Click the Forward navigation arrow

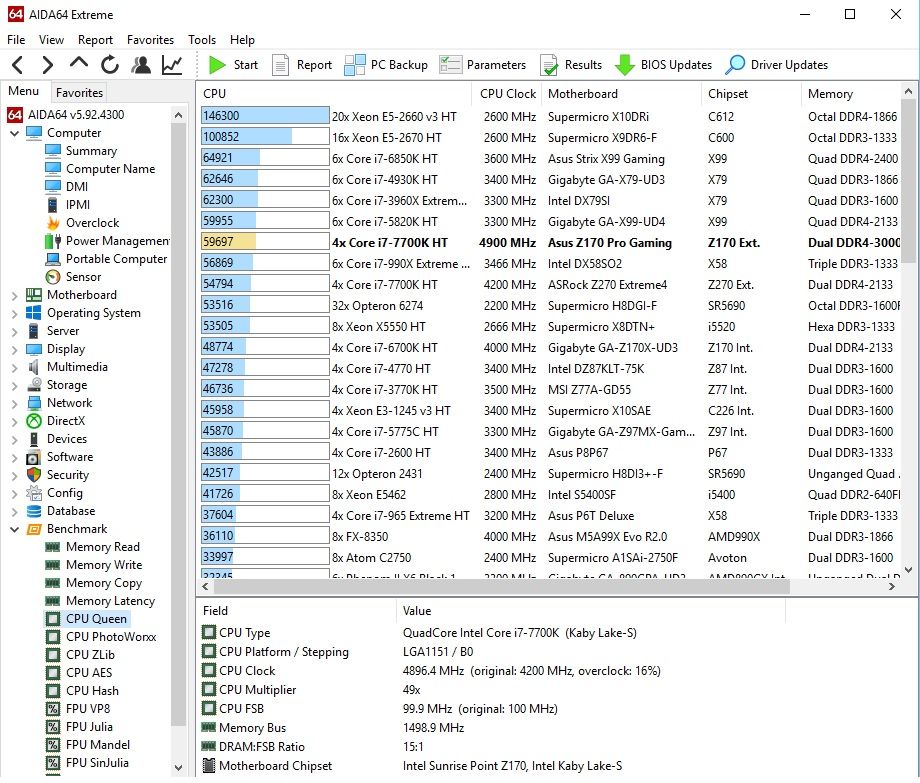(x=48, y=65)
